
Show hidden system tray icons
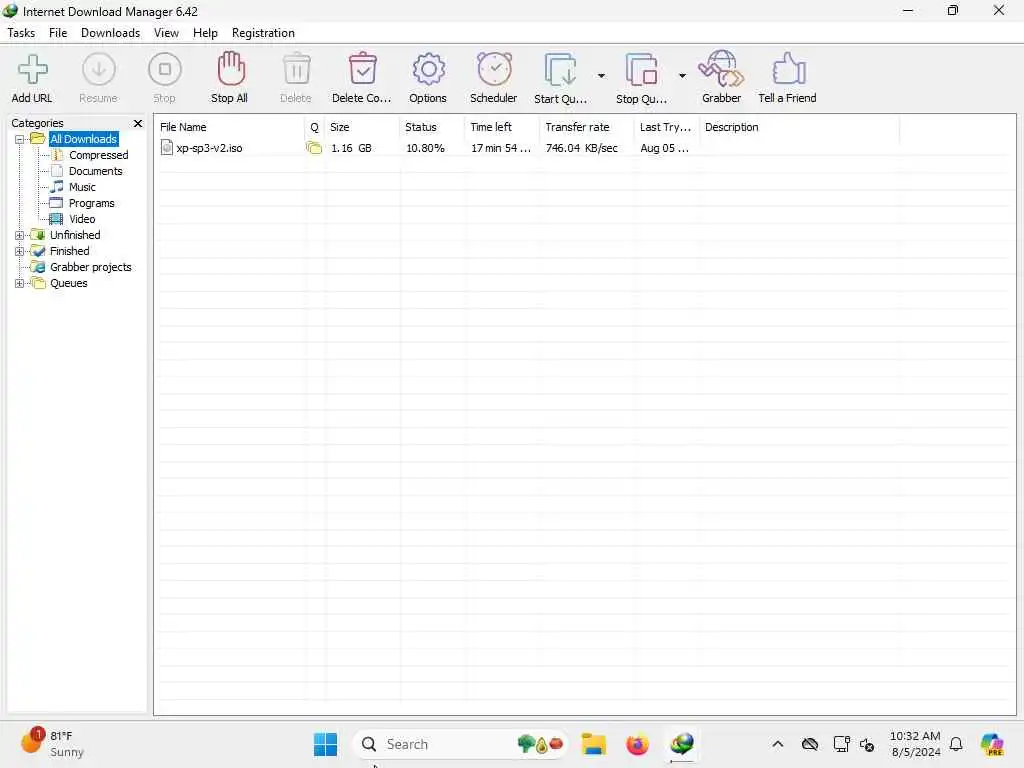pos(778,744)
